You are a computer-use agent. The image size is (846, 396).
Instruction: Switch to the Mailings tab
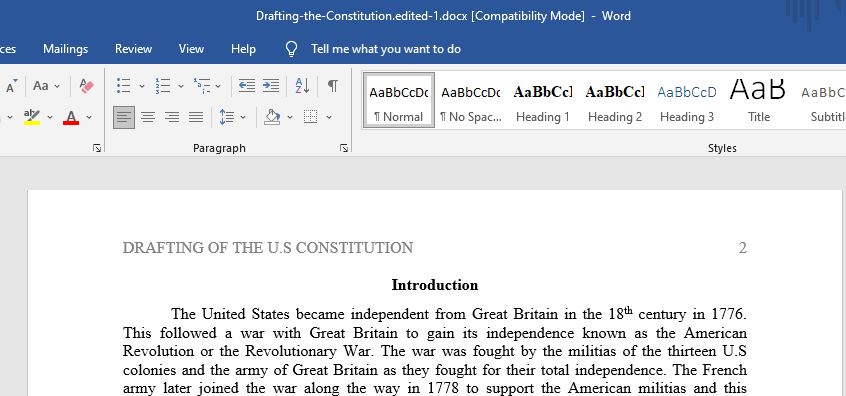point(65,49)
